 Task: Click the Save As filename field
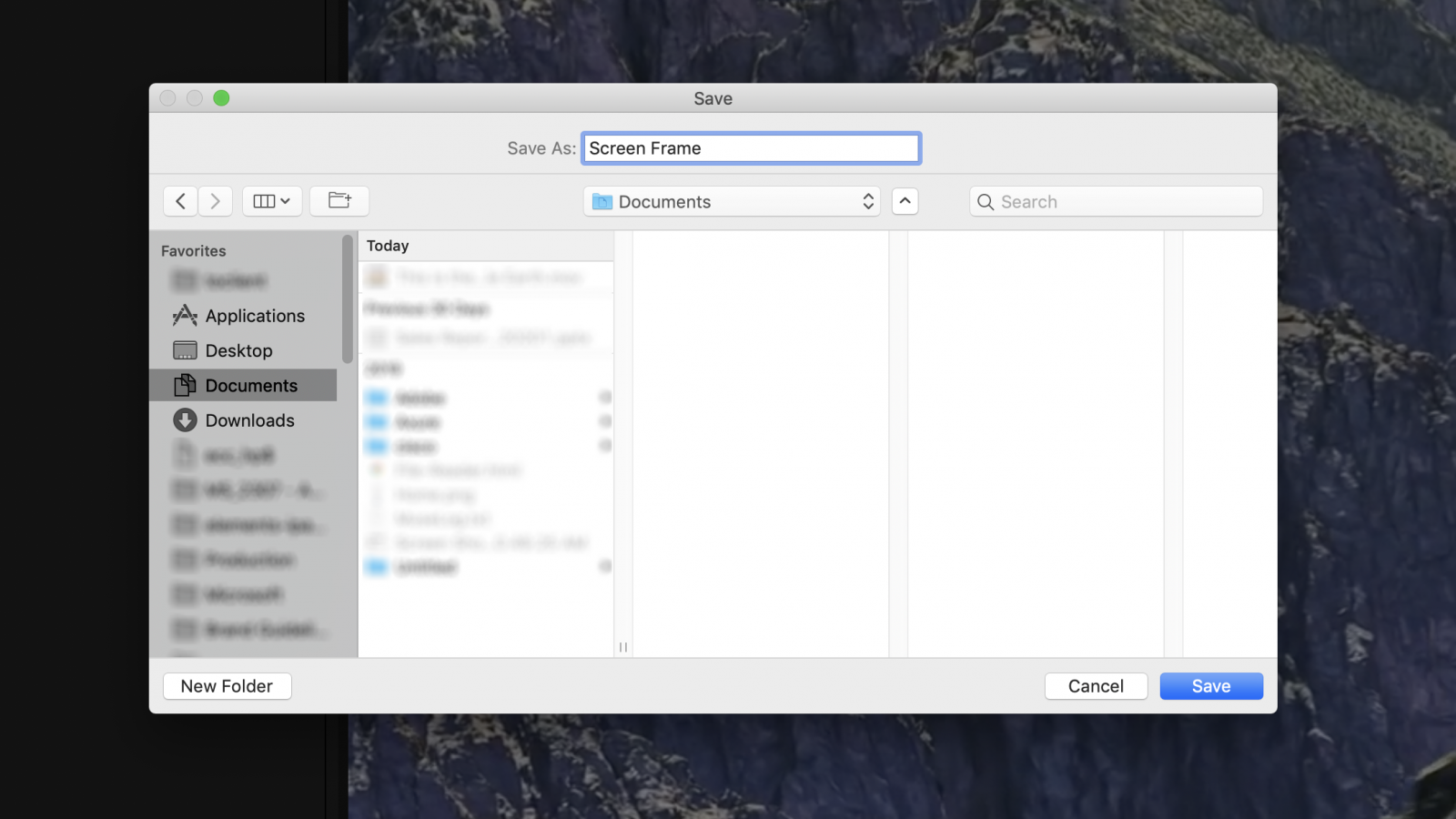point(751,148)
